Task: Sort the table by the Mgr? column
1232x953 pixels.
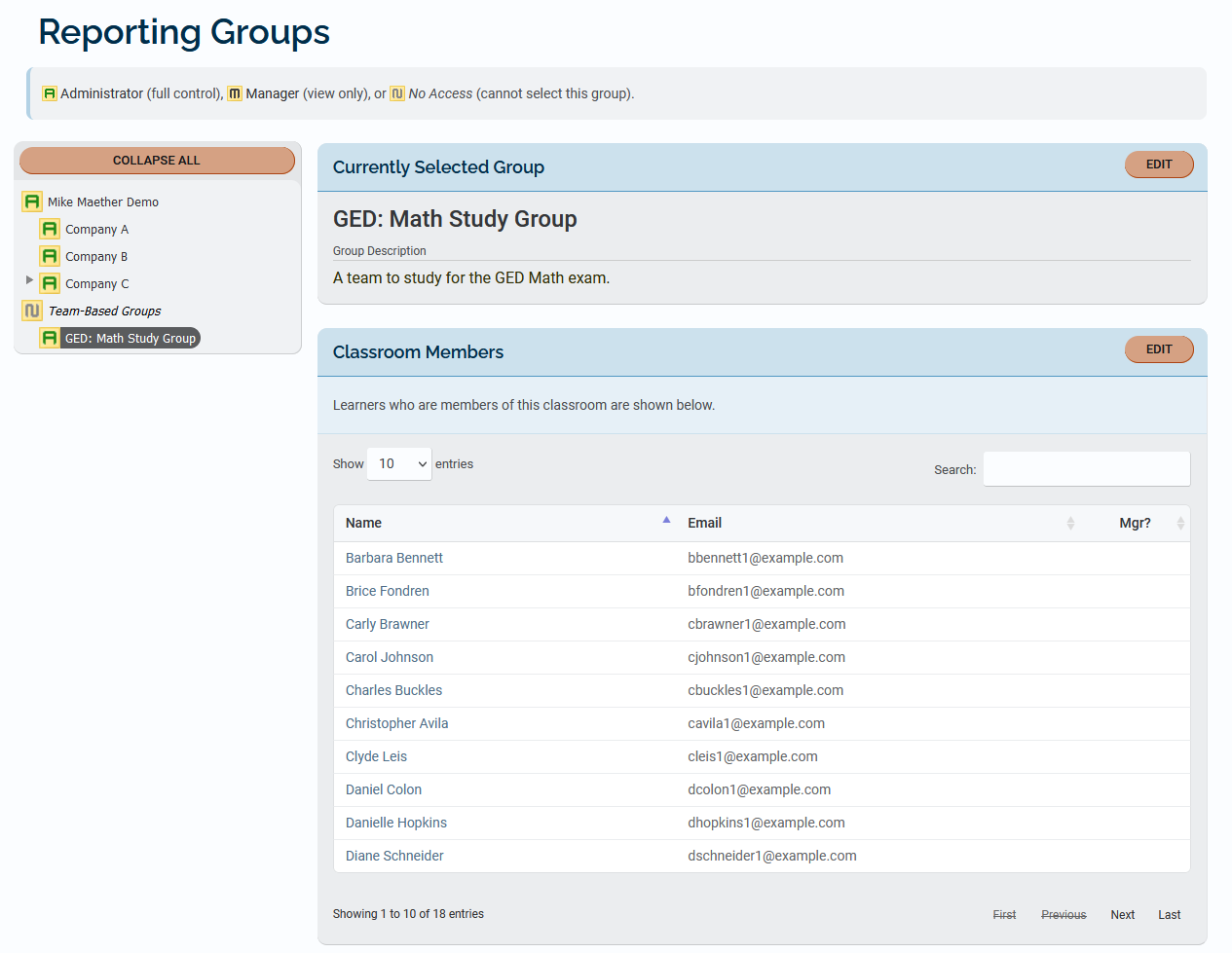Action: [1137, 523]
